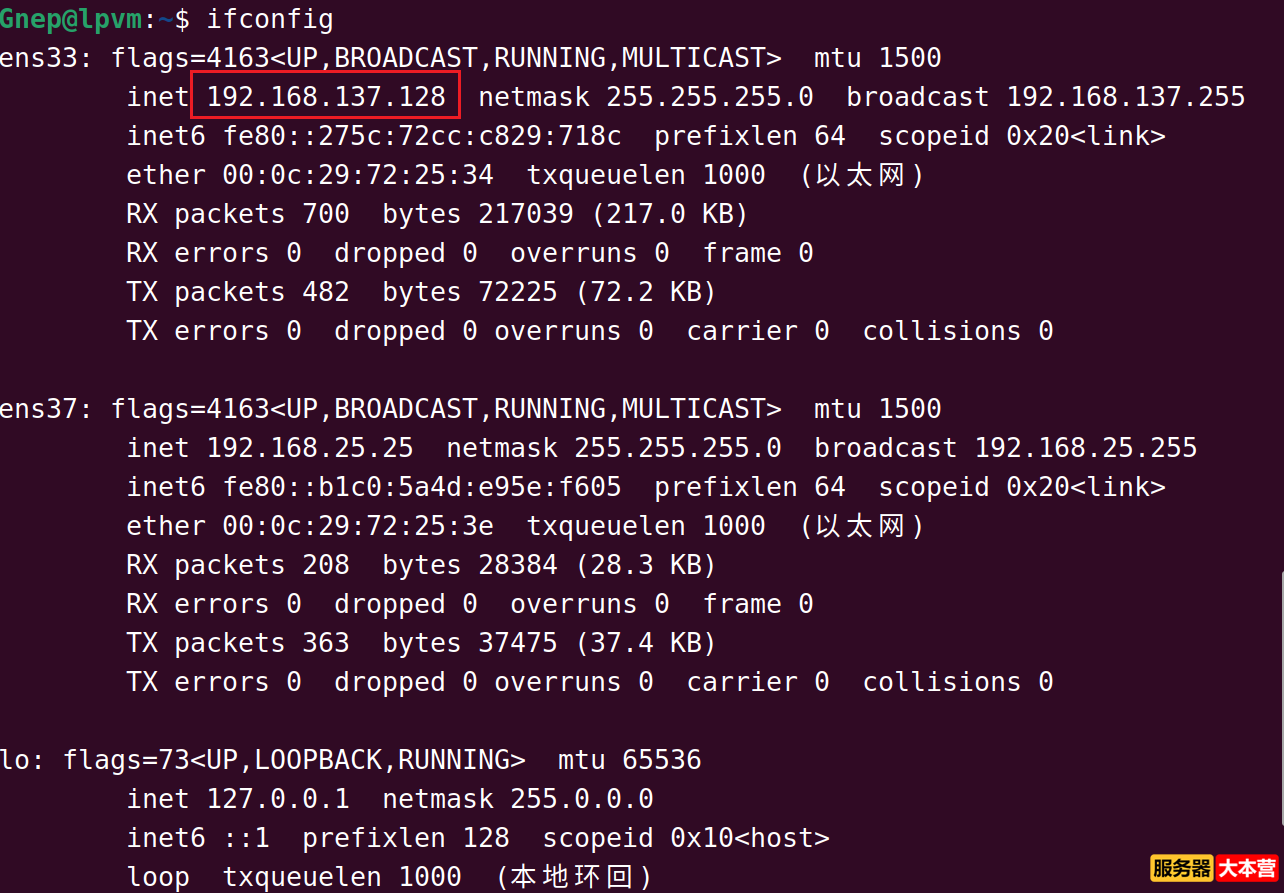Click the ifconfig command on the prompt line
The width and height of the screenshot is (1284, 893).
(270, 19)
